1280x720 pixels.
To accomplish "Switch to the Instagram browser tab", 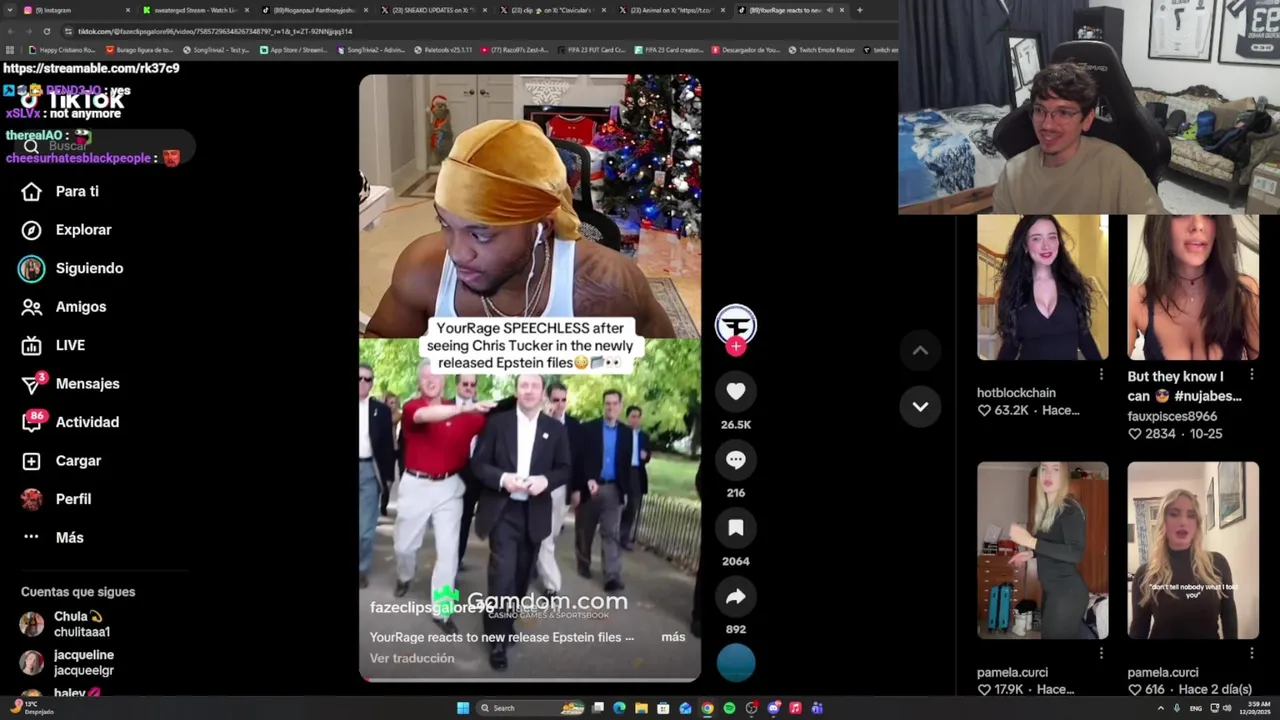I will coord(75,10).
